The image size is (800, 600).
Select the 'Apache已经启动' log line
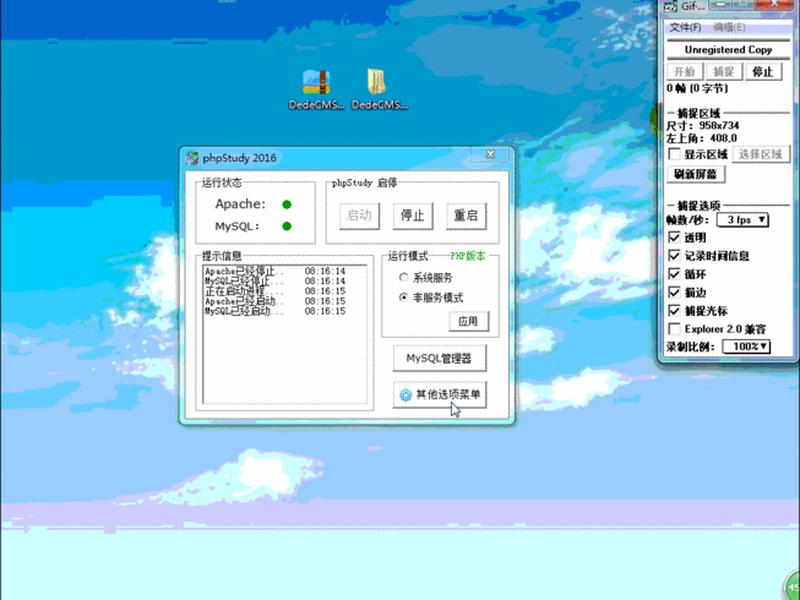(276, 301)
